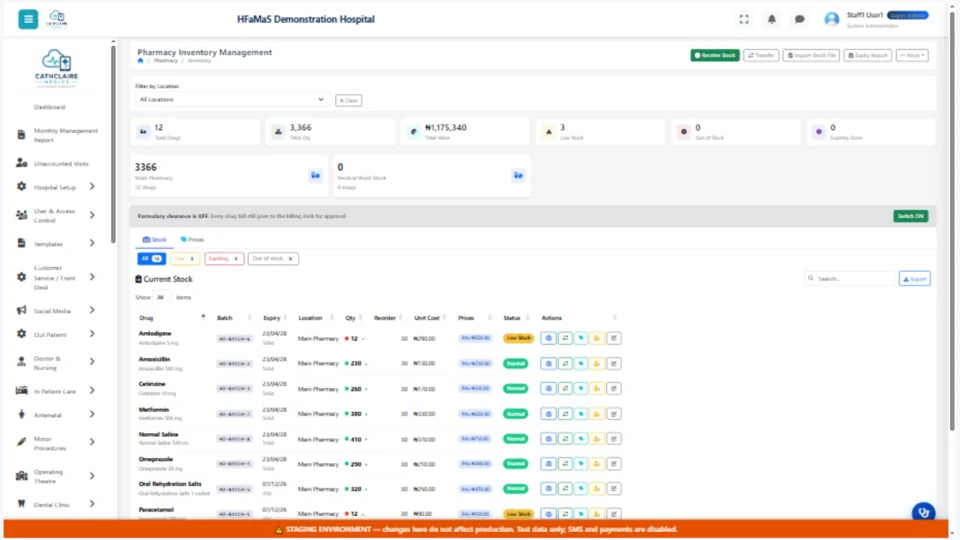Focus the stock search field
The height and width of the screenshot is (540, 960).
(x=850, y=279)
